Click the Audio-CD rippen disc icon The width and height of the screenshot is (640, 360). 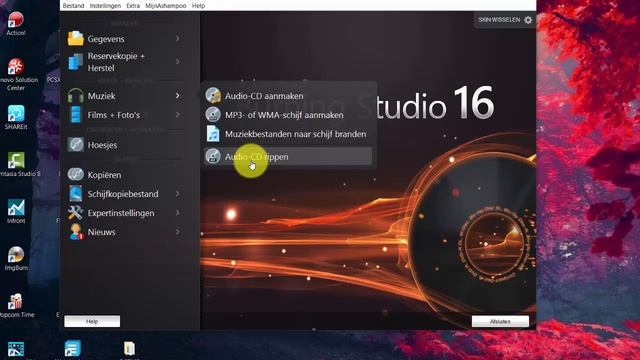(x=213, y=156)
